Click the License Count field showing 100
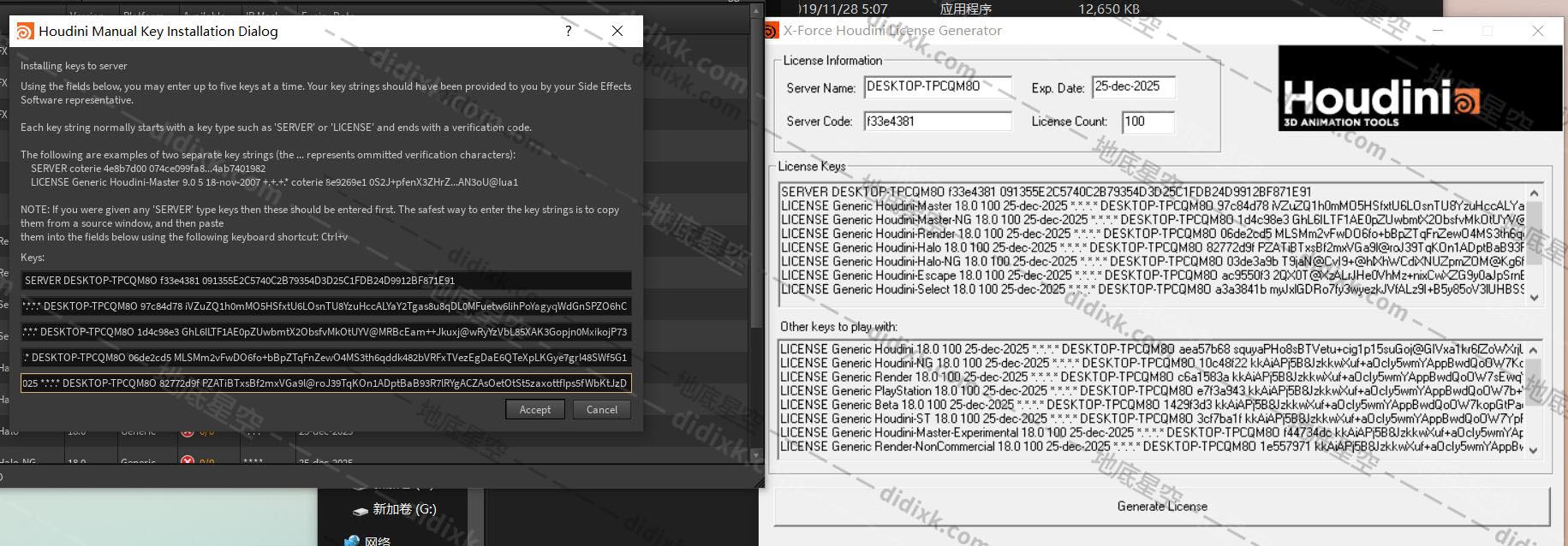Screen dimensions: 1568x546 [1148, 122]
